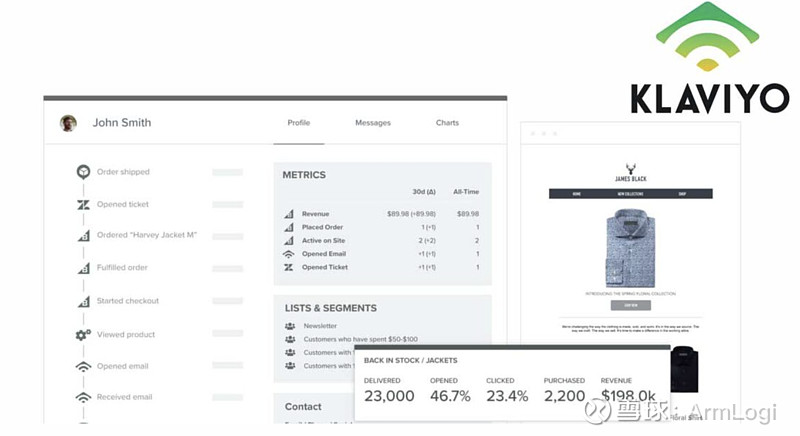Click the $89.98 (+89.98) revenue value
The image size is (800, 436).
(x=411, y=214)
